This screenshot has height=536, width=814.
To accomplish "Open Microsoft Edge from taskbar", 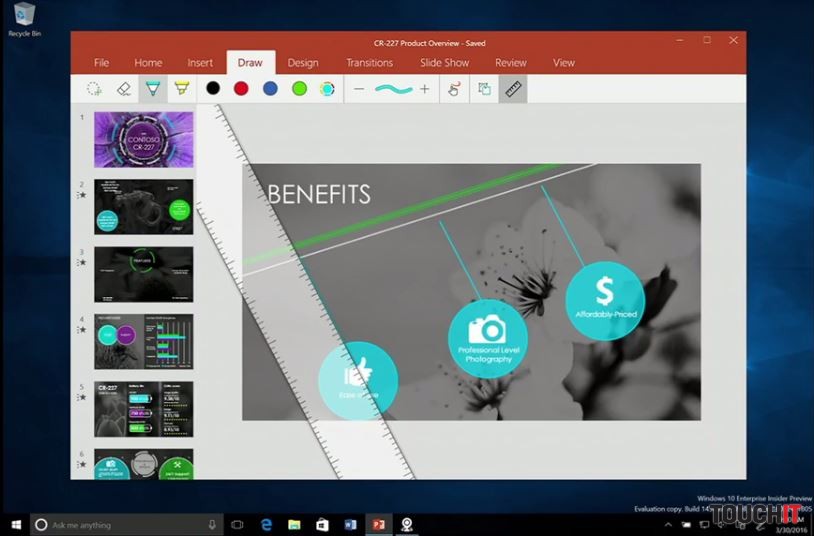I will click(267, 525).
